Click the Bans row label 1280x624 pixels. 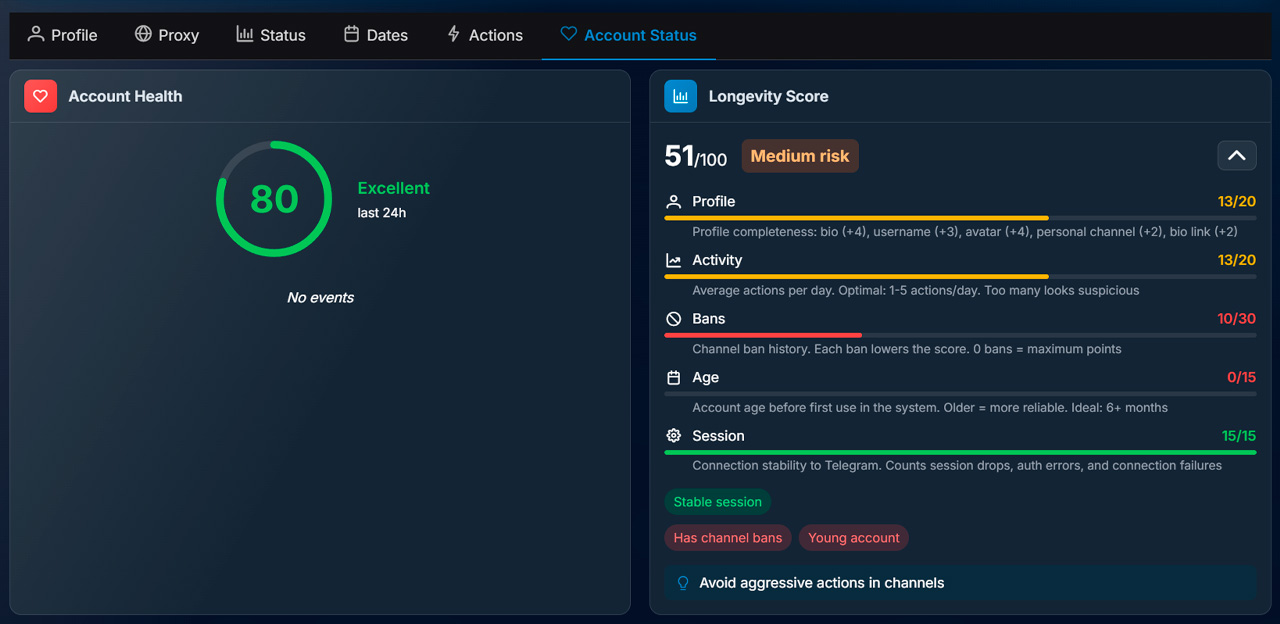point(709,319)
